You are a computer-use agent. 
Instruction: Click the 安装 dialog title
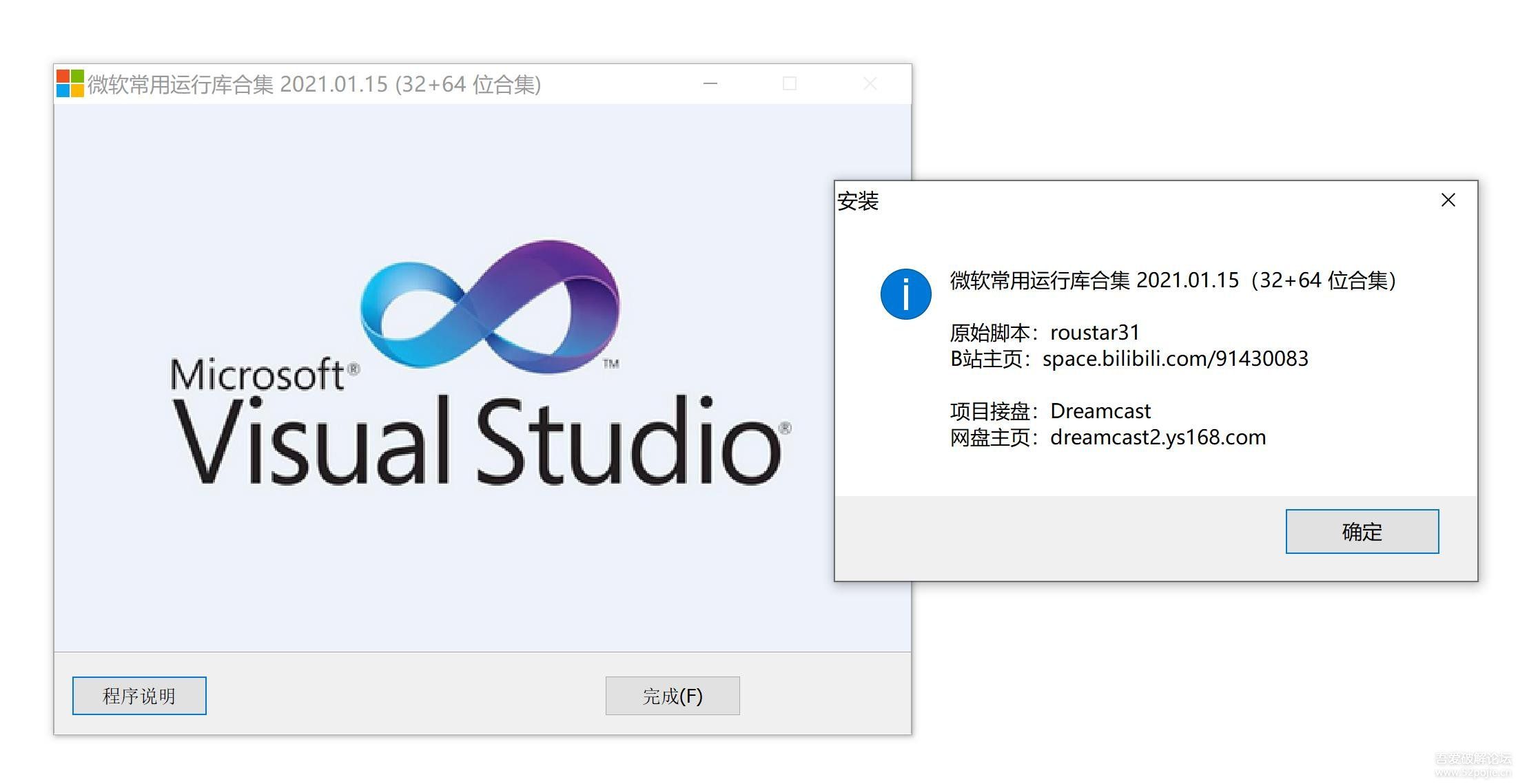coord(858,201)
